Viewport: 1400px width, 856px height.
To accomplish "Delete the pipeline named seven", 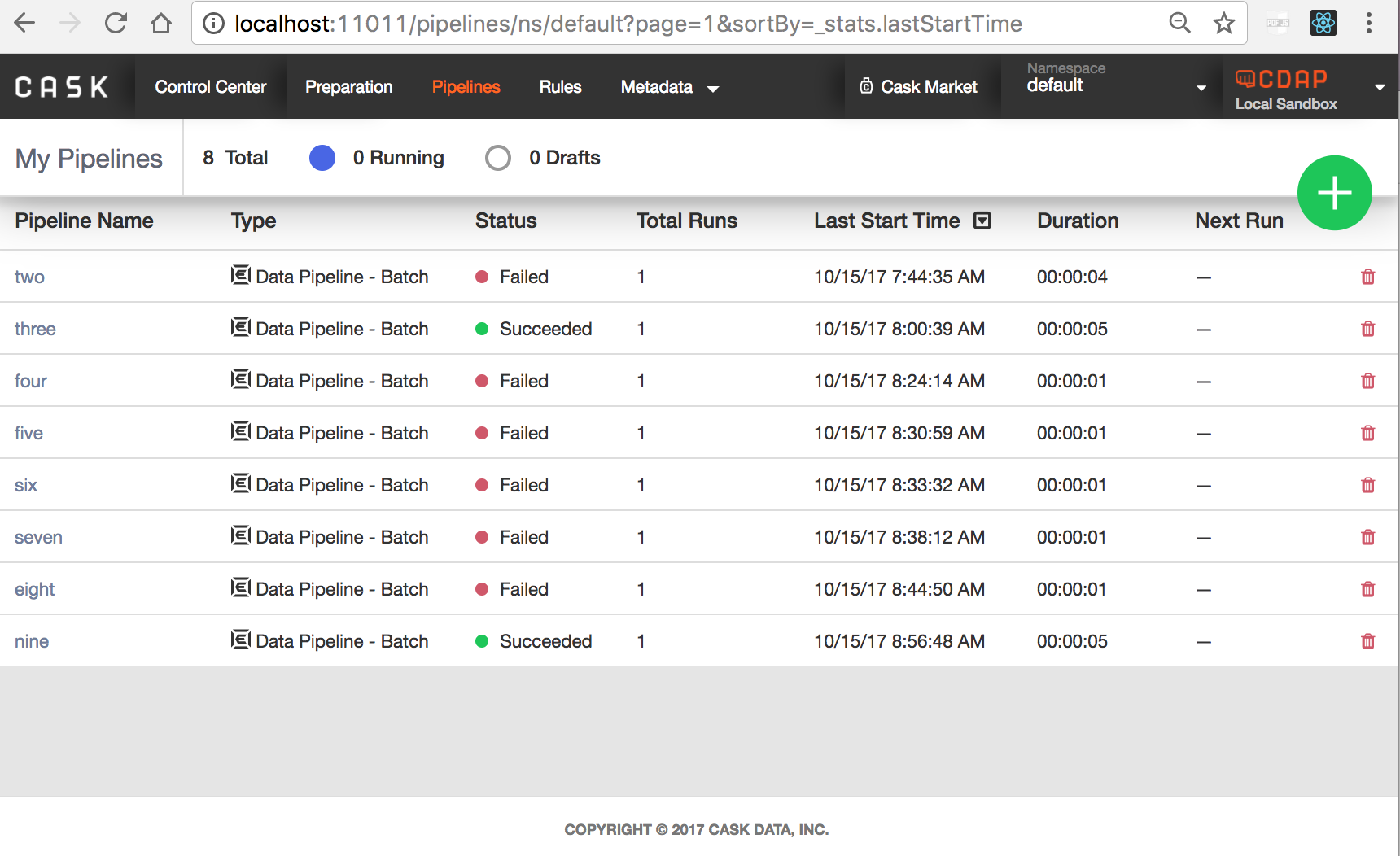I will [x=1367, y=537].
